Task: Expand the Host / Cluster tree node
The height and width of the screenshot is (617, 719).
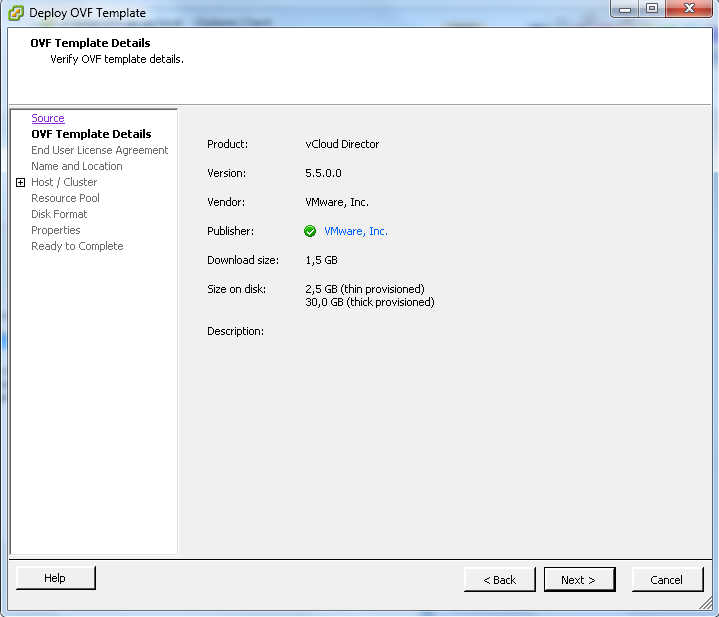Action: 20,182
